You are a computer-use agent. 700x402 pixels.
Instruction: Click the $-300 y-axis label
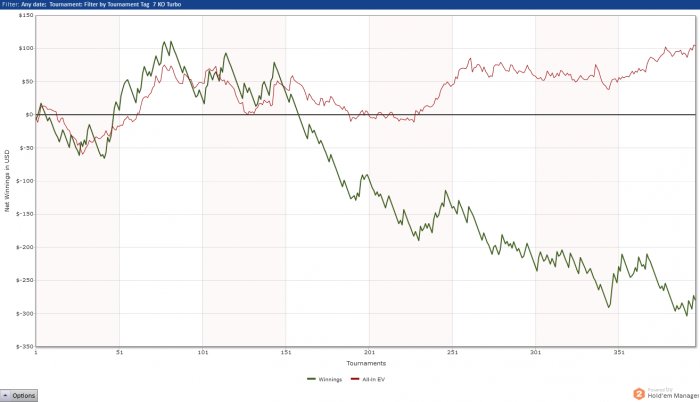(x=25, y=314)
